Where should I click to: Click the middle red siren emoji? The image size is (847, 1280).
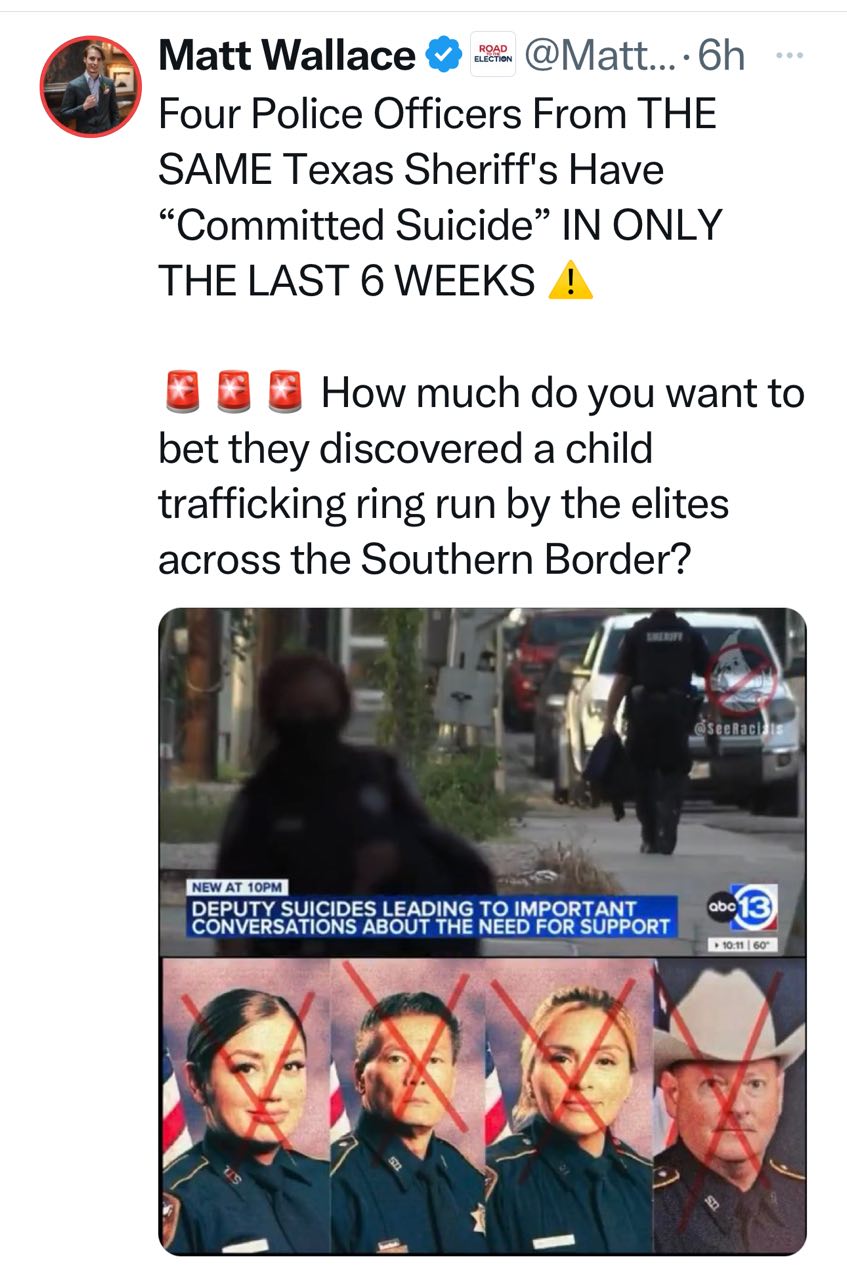(232, 393)
